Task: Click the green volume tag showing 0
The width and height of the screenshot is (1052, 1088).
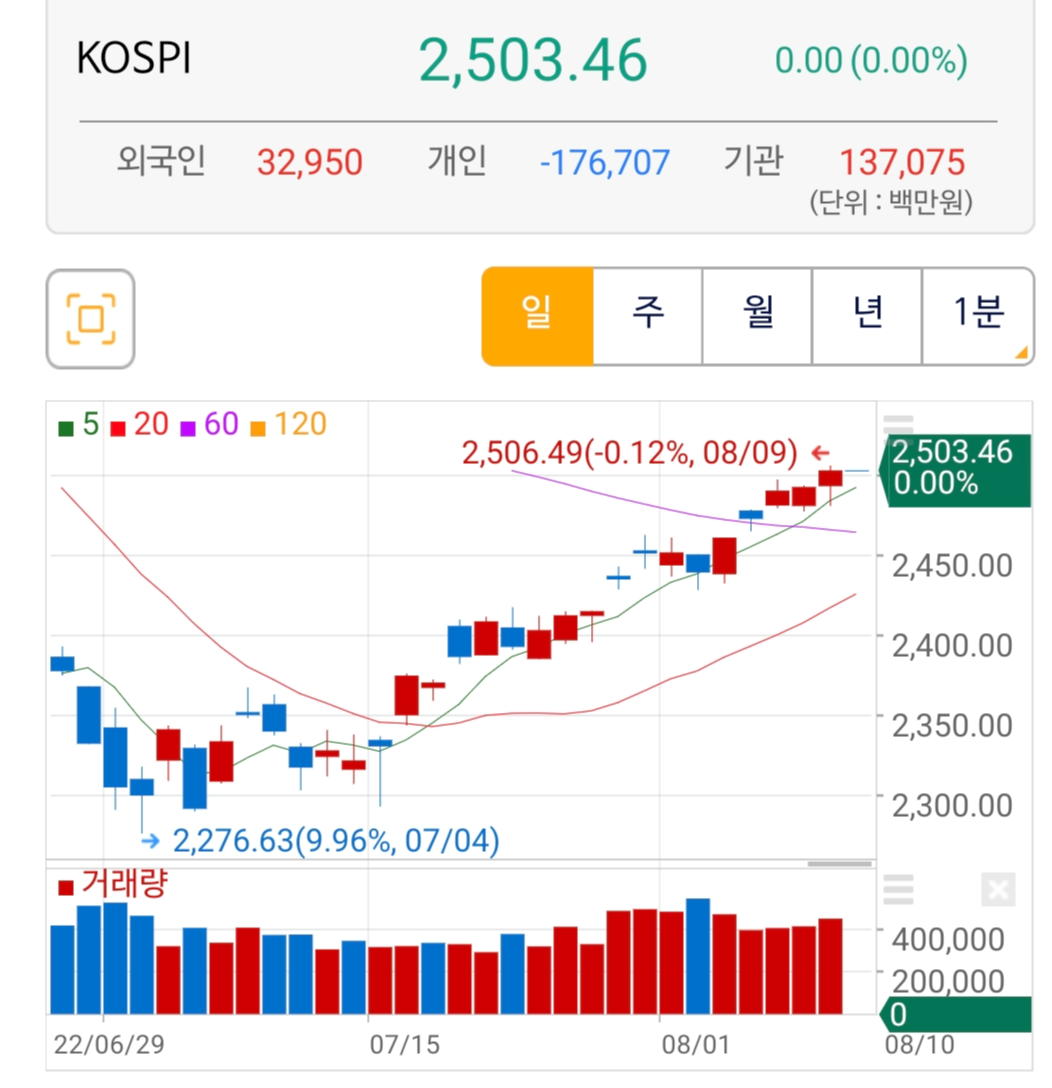Action: pyautogui.click(x=956, y=1014)
